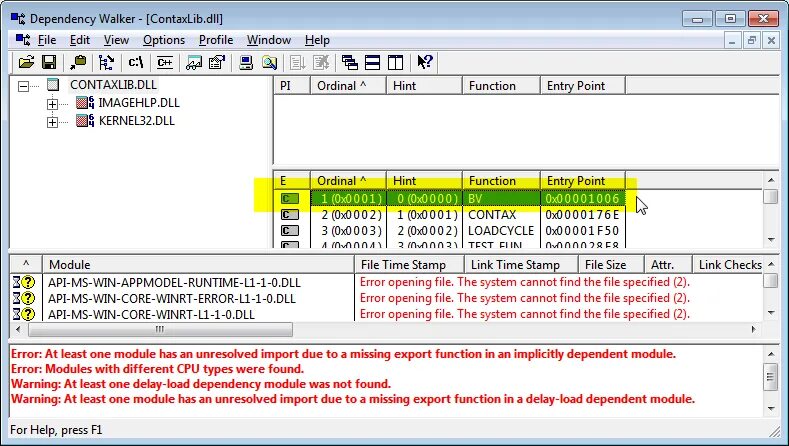Toggle the Auto Expand tree icon
Screen dimensions: 789x446
click(x=106, y=62)
